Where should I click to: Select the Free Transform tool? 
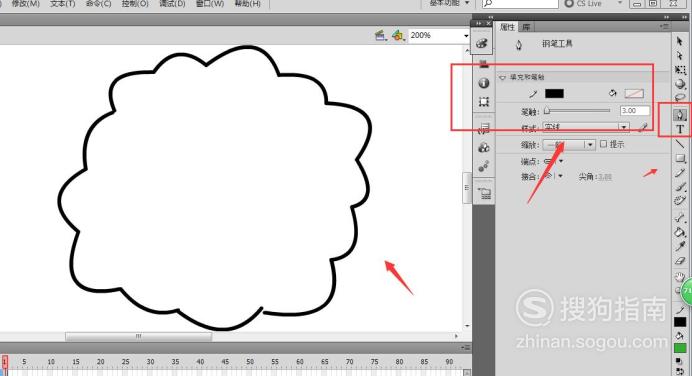click(x=680, y=70)
